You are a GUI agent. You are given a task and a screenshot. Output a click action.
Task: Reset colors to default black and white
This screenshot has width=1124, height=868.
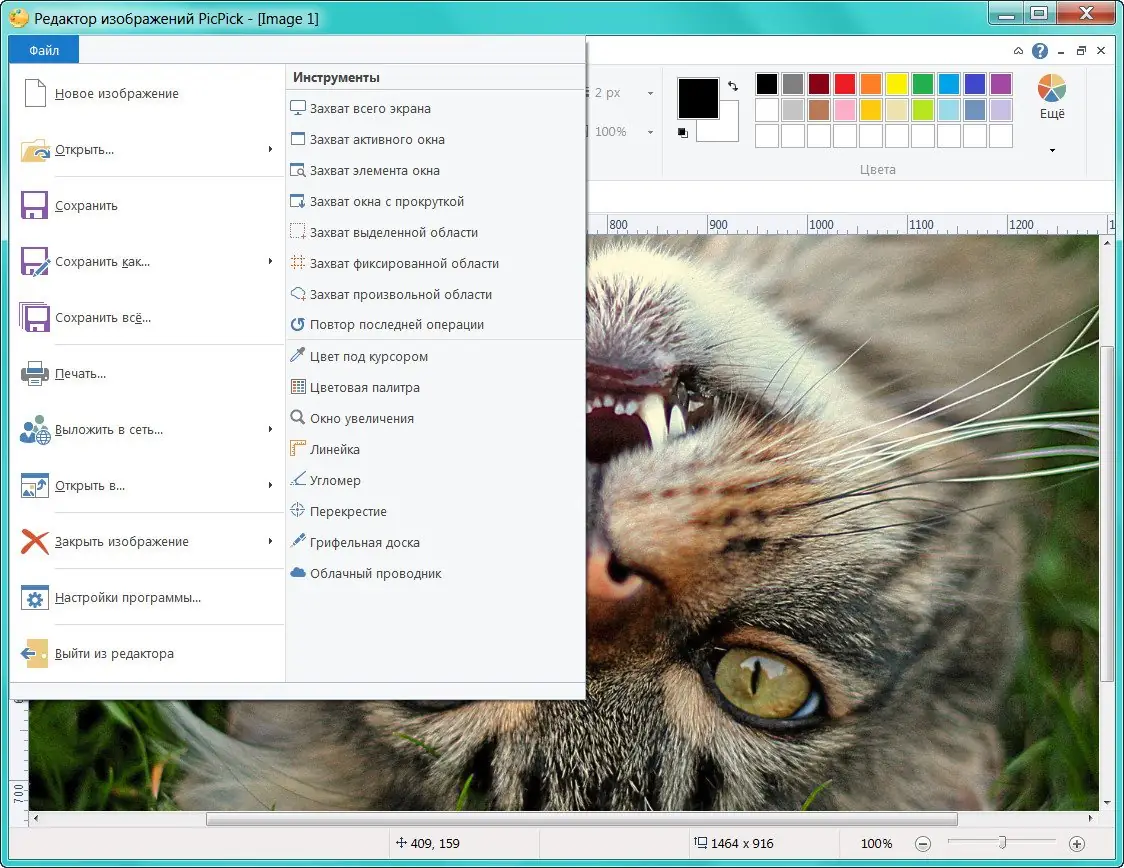(682, 133)
